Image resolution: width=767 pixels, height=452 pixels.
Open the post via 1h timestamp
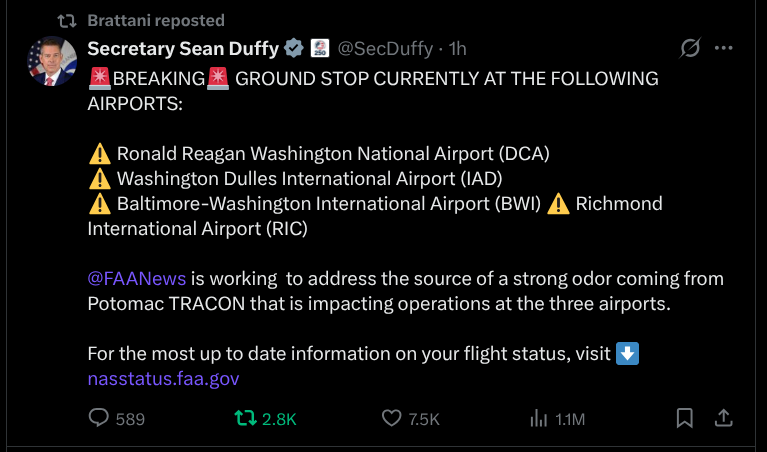click(x=458, y=48)
